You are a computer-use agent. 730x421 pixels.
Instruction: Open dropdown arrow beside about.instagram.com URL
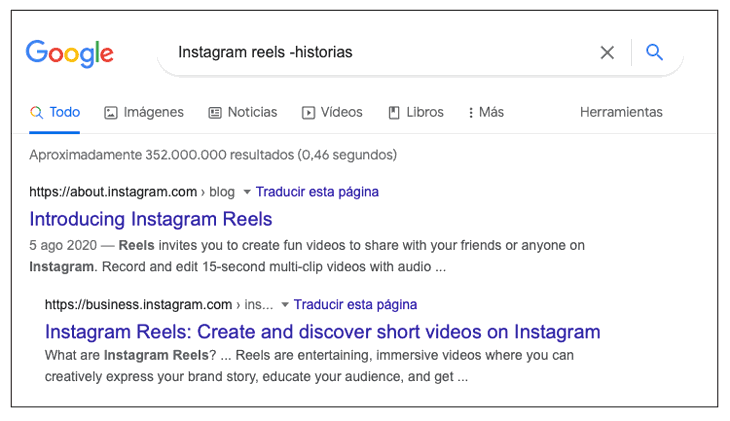pyautogui.click(x=247, y=192)
